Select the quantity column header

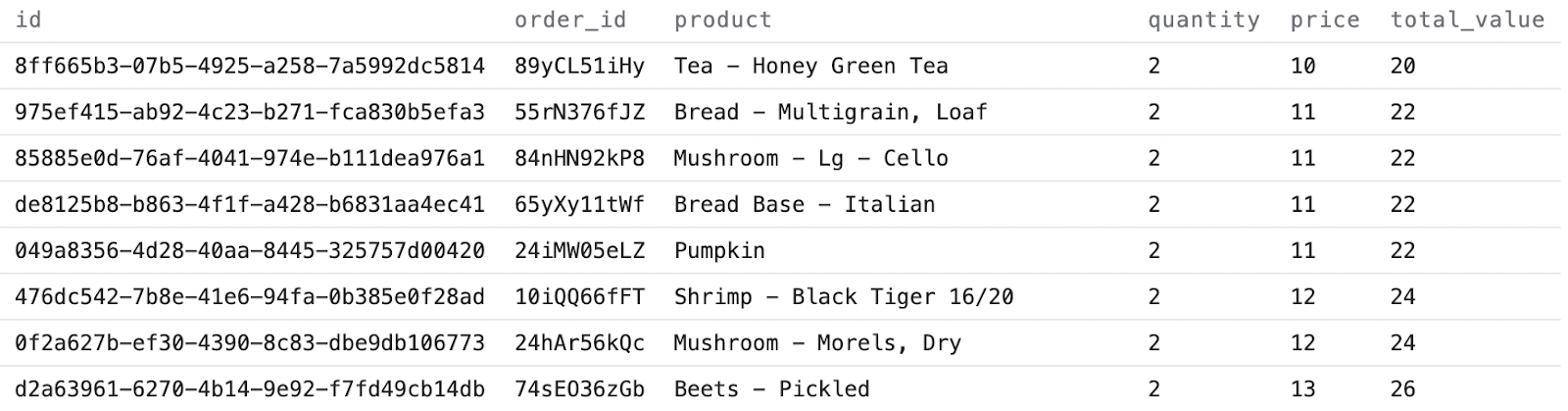point(1202,20)
